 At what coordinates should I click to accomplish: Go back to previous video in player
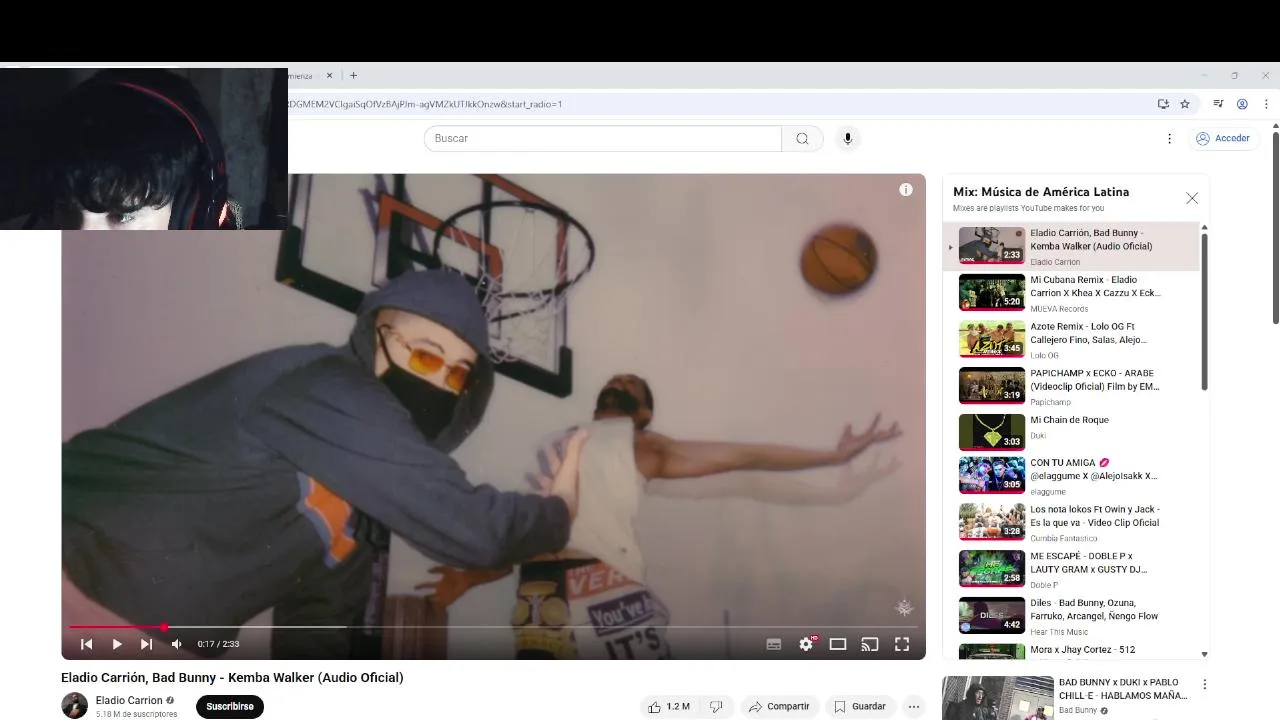click(86, 644)
